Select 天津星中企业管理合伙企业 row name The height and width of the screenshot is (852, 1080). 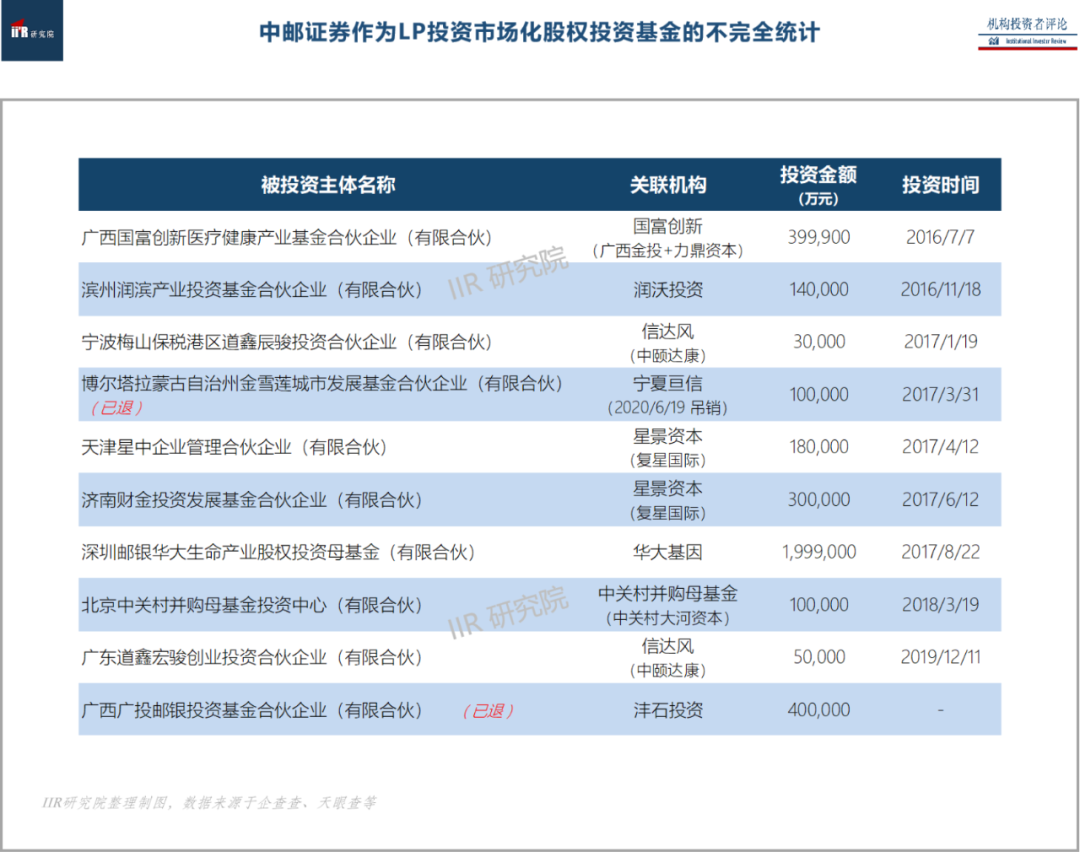point(234,448)
